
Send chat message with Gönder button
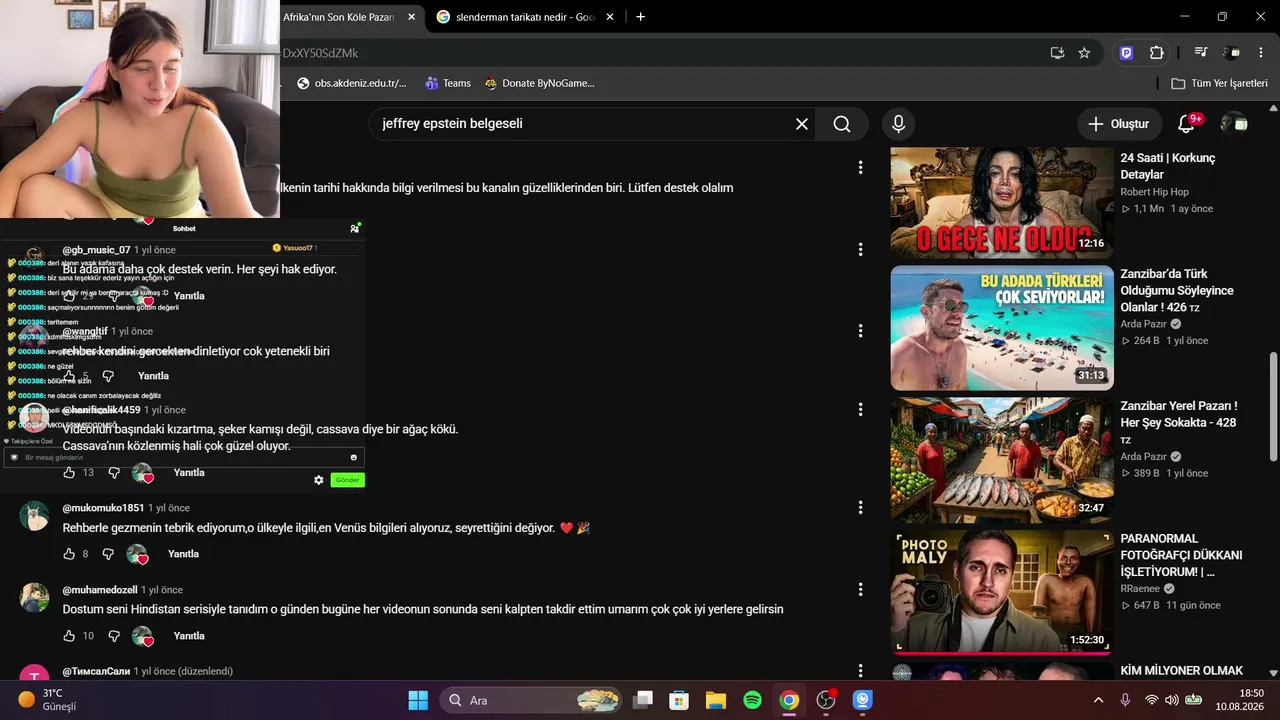coord(347,480)
